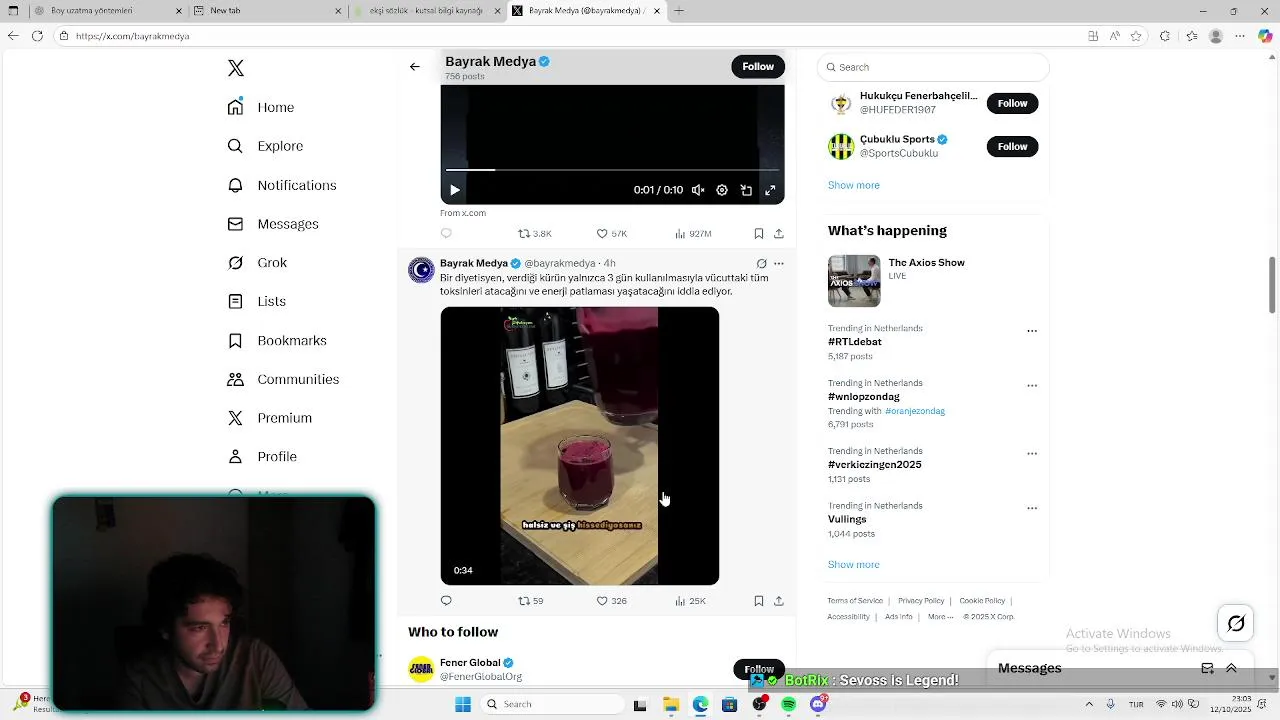Open Grok in the sidebar

coord(257,262)
